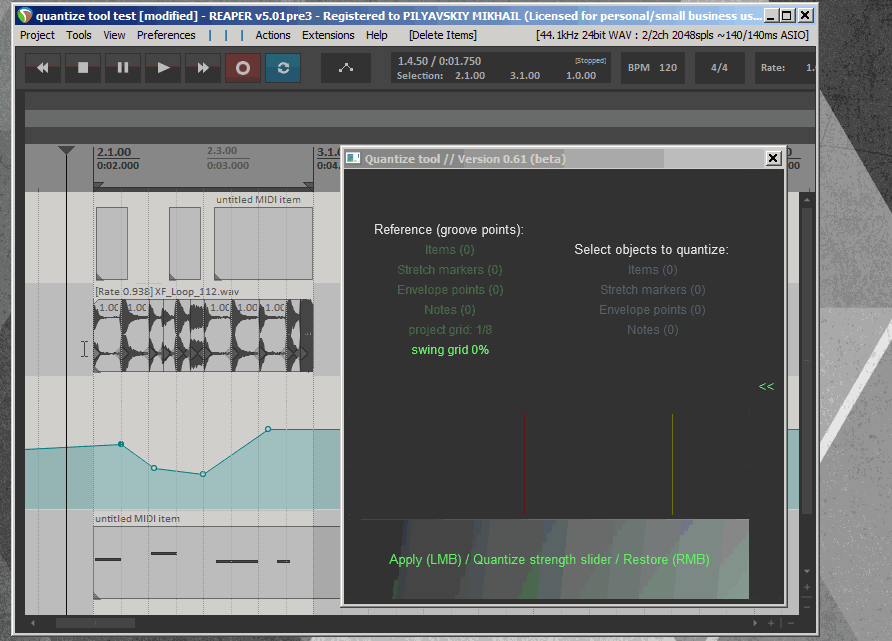Arm recording with the red Record button
Viewport: 892px width, 641px height.
click(243, 68)
